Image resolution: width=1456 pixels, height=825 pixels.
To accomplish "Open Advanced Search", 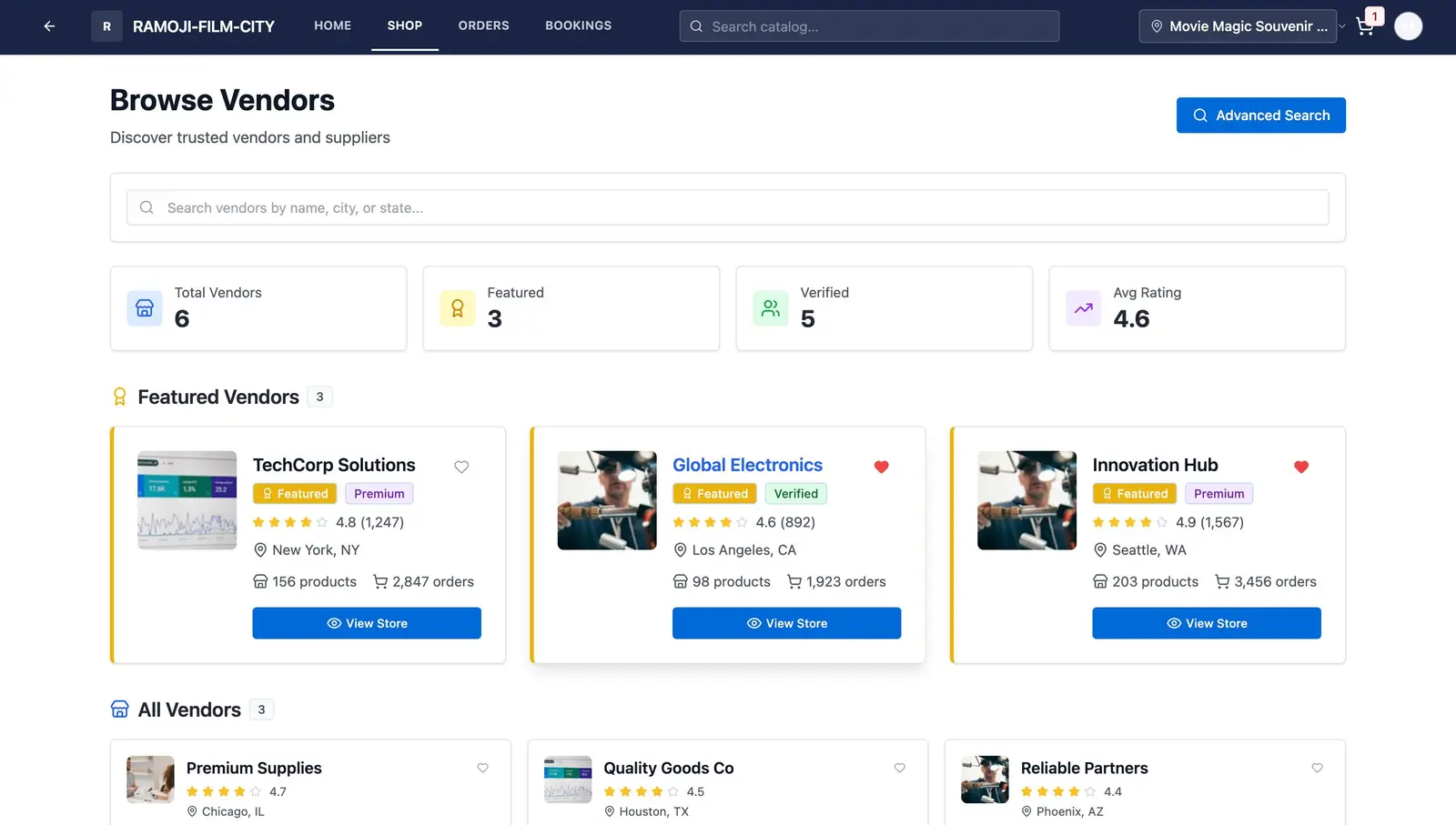I will pos(1260,116).
